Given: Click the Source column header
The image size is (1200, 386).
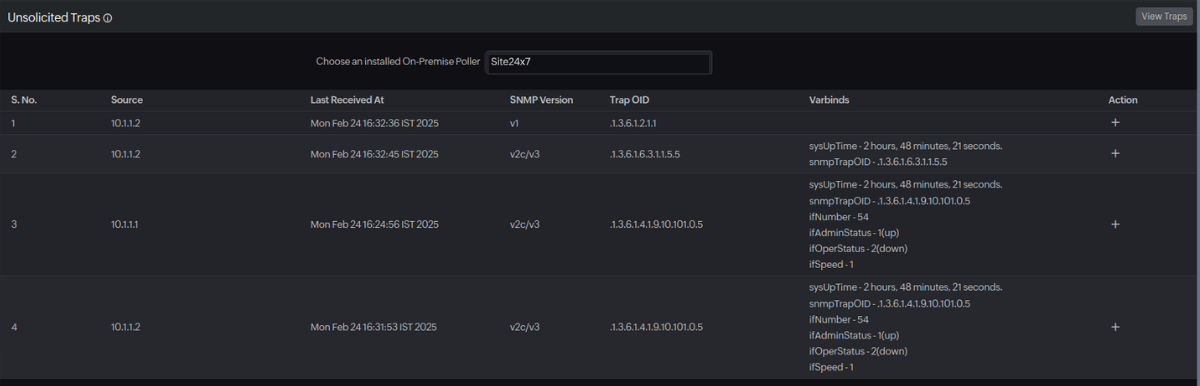Looking at the screenshot, I should click(127, 100).
